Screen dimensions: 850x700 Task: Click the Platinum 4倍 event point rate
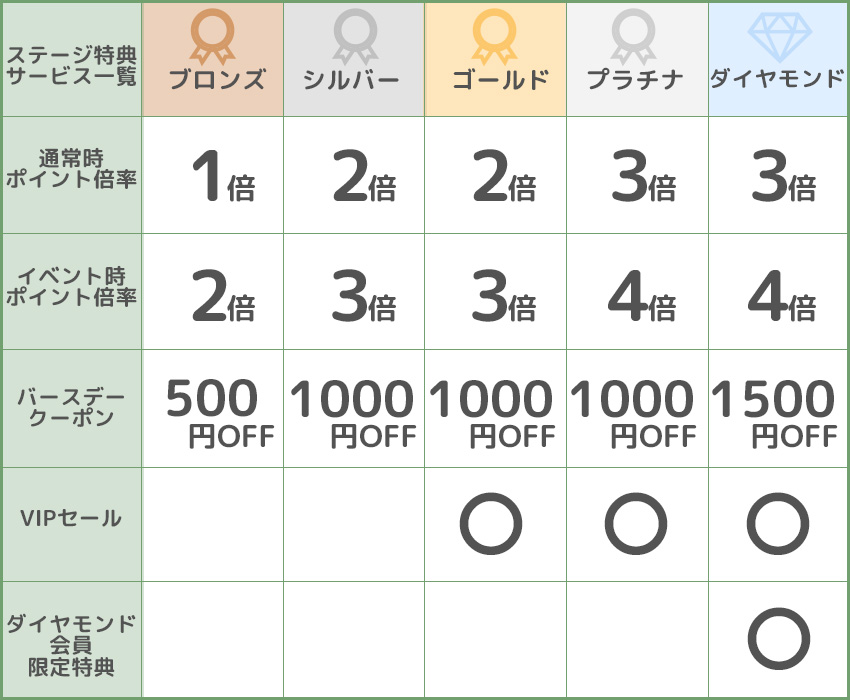[x=641, y=297]
